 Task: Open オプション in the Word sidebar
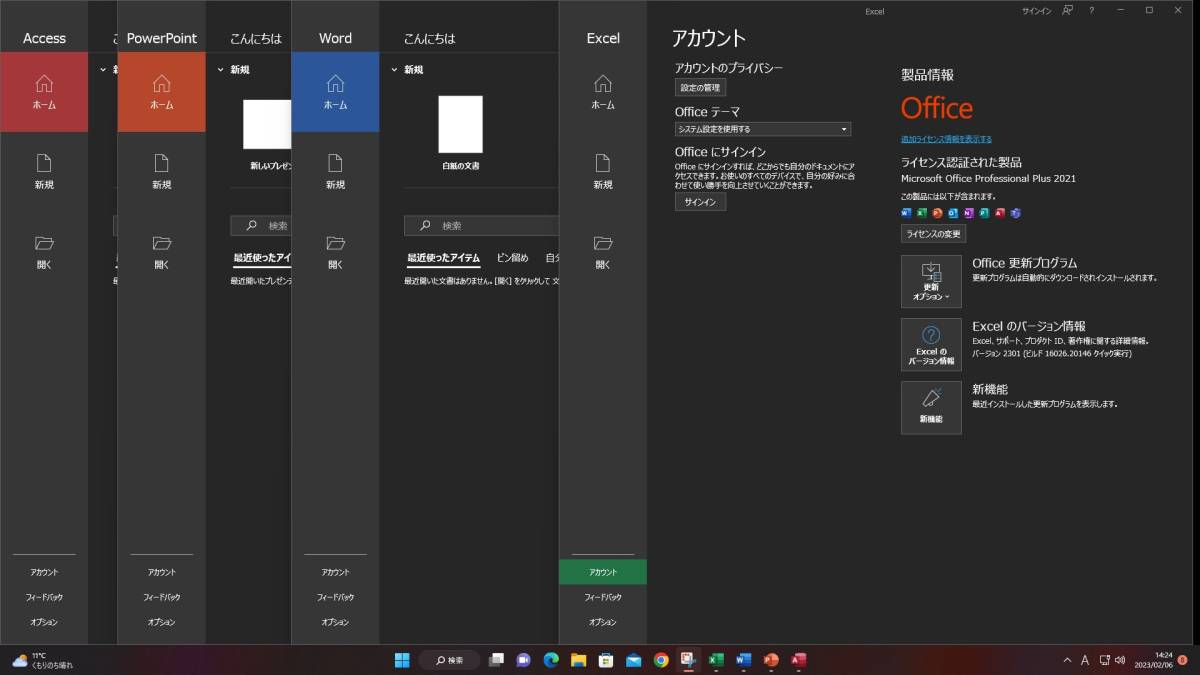click(335, 622)
